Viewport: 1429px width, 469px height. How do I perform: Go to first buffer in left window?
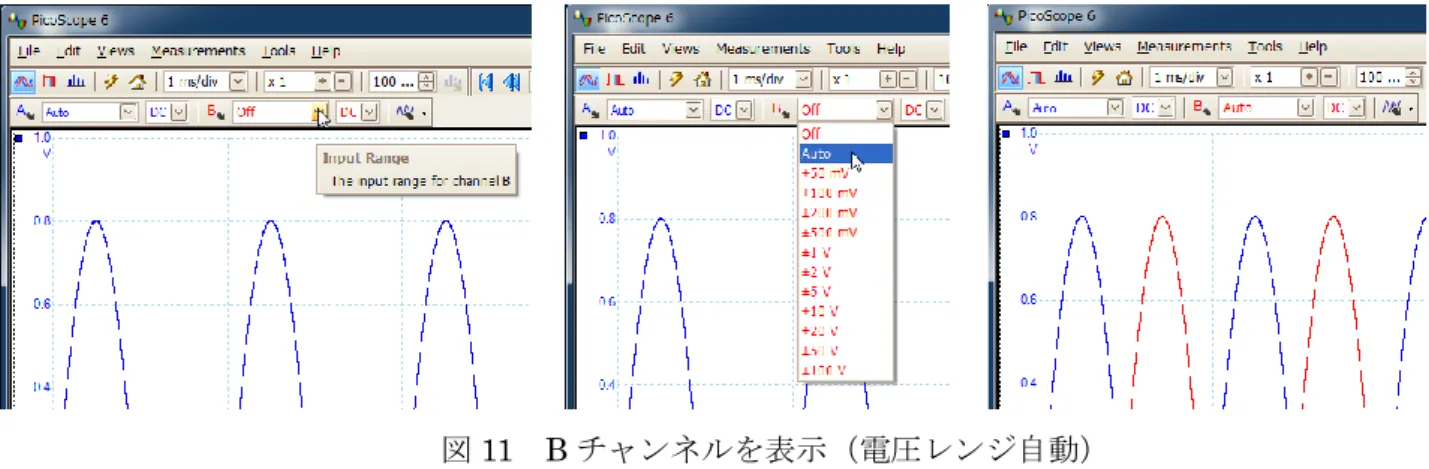[x=486, y=82]
